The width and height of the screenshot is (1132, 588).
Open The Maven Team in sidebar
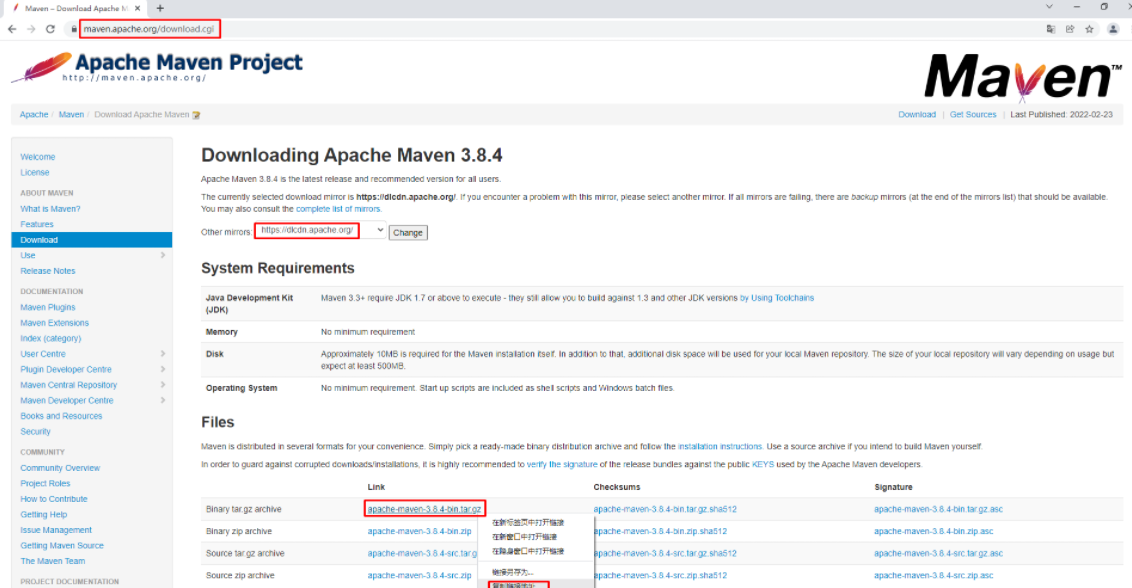(53, 561)
